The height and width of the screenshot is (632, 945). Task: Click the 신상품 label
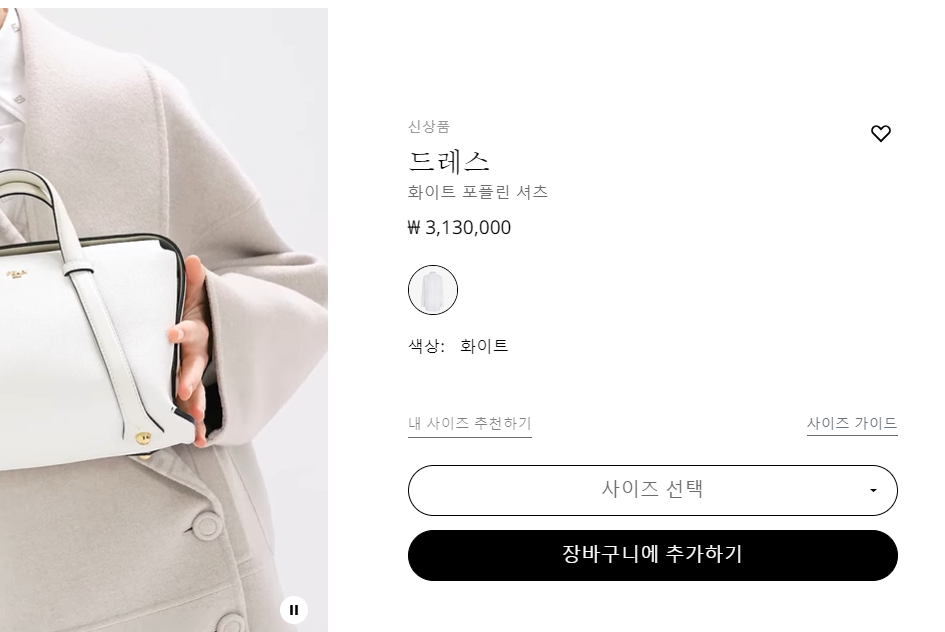429,127
